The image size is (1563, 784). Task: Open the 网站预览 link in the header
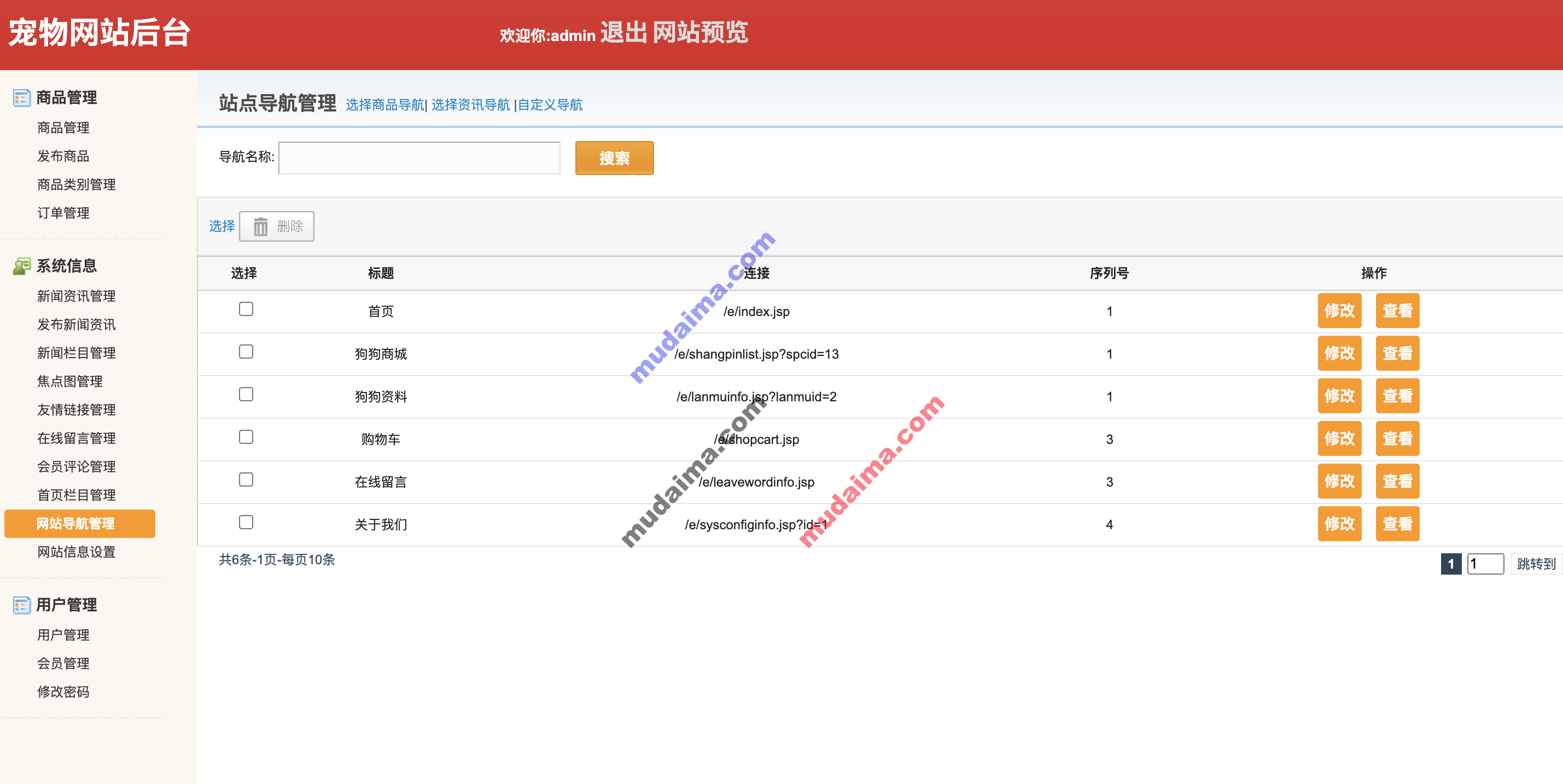[x=700, y=33]
